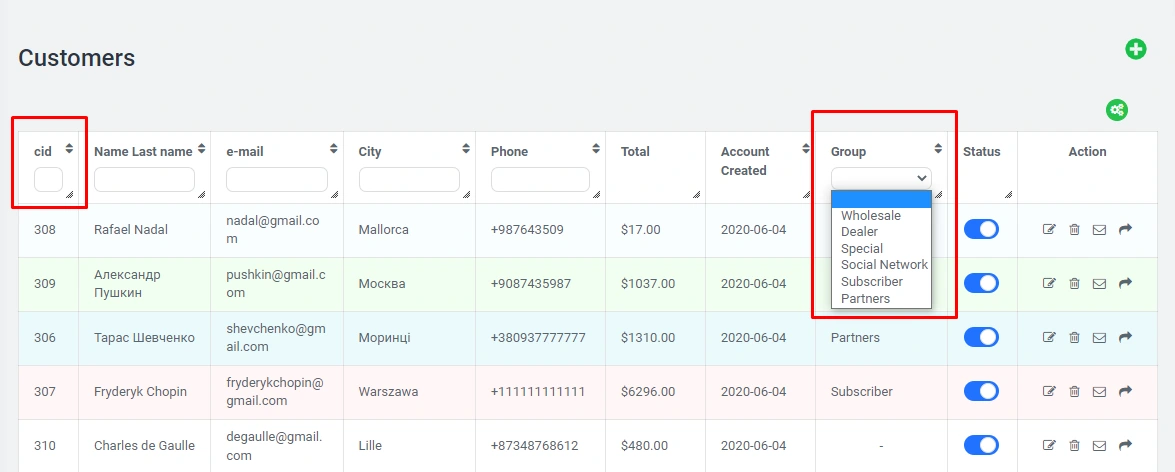Click trash icon in Charles de Gaulle row
Screen dimensions: 1175x472
(1074, 445)
